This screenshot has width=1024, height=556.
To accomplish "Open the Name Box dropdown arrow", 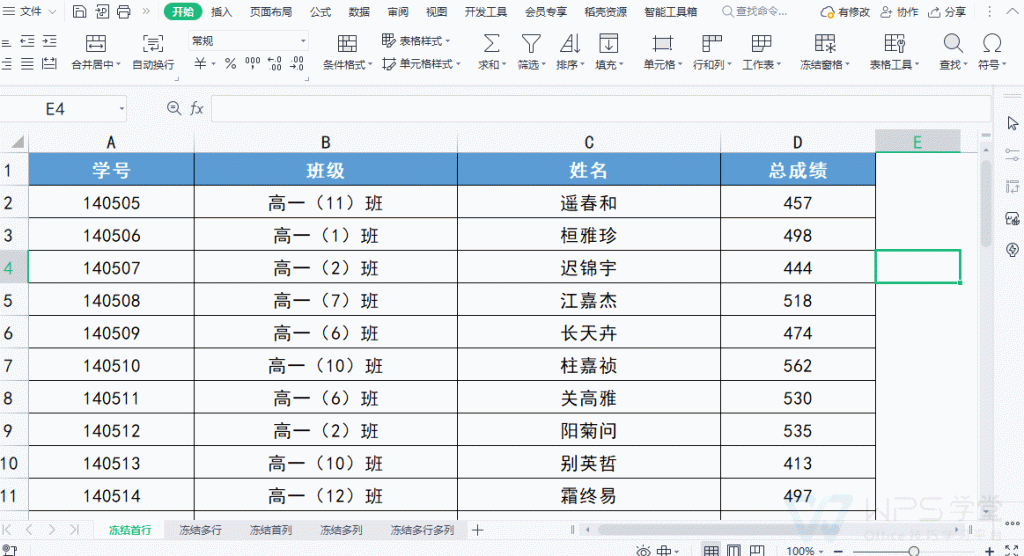I will click(121, 109).
